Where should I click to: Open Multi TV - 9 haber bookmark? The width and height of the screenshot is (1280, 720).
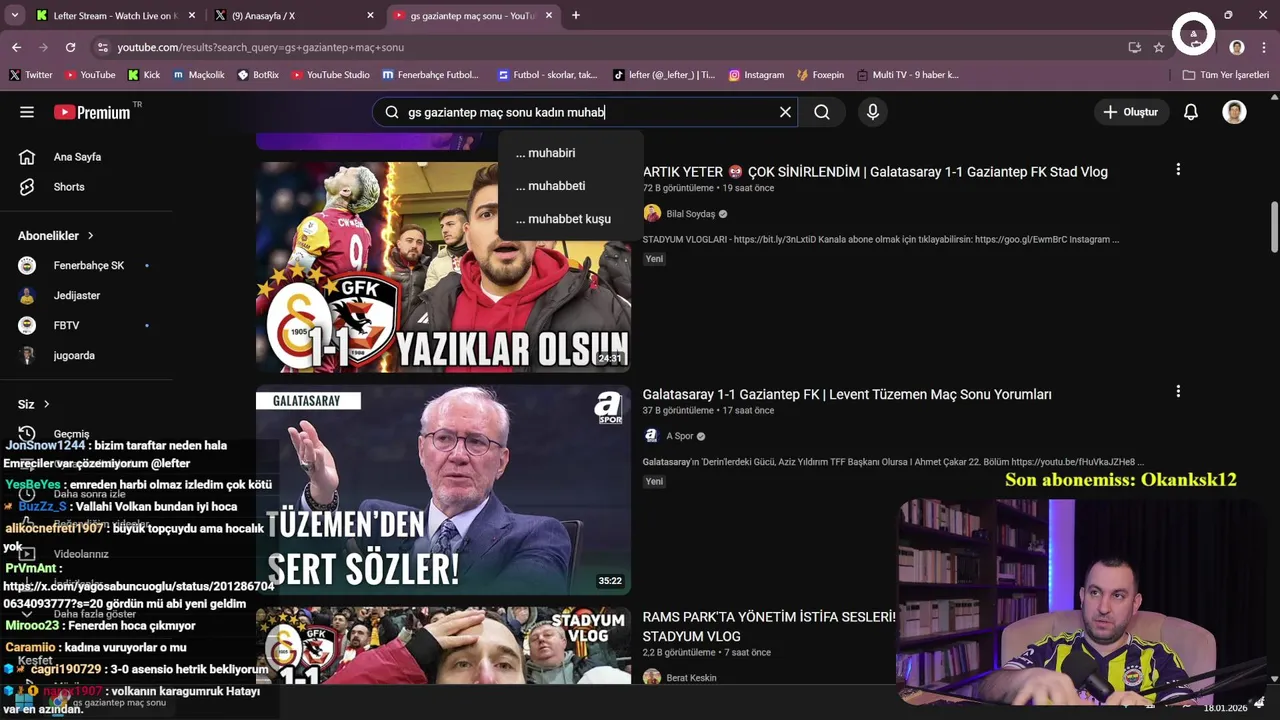pos(906,75)
